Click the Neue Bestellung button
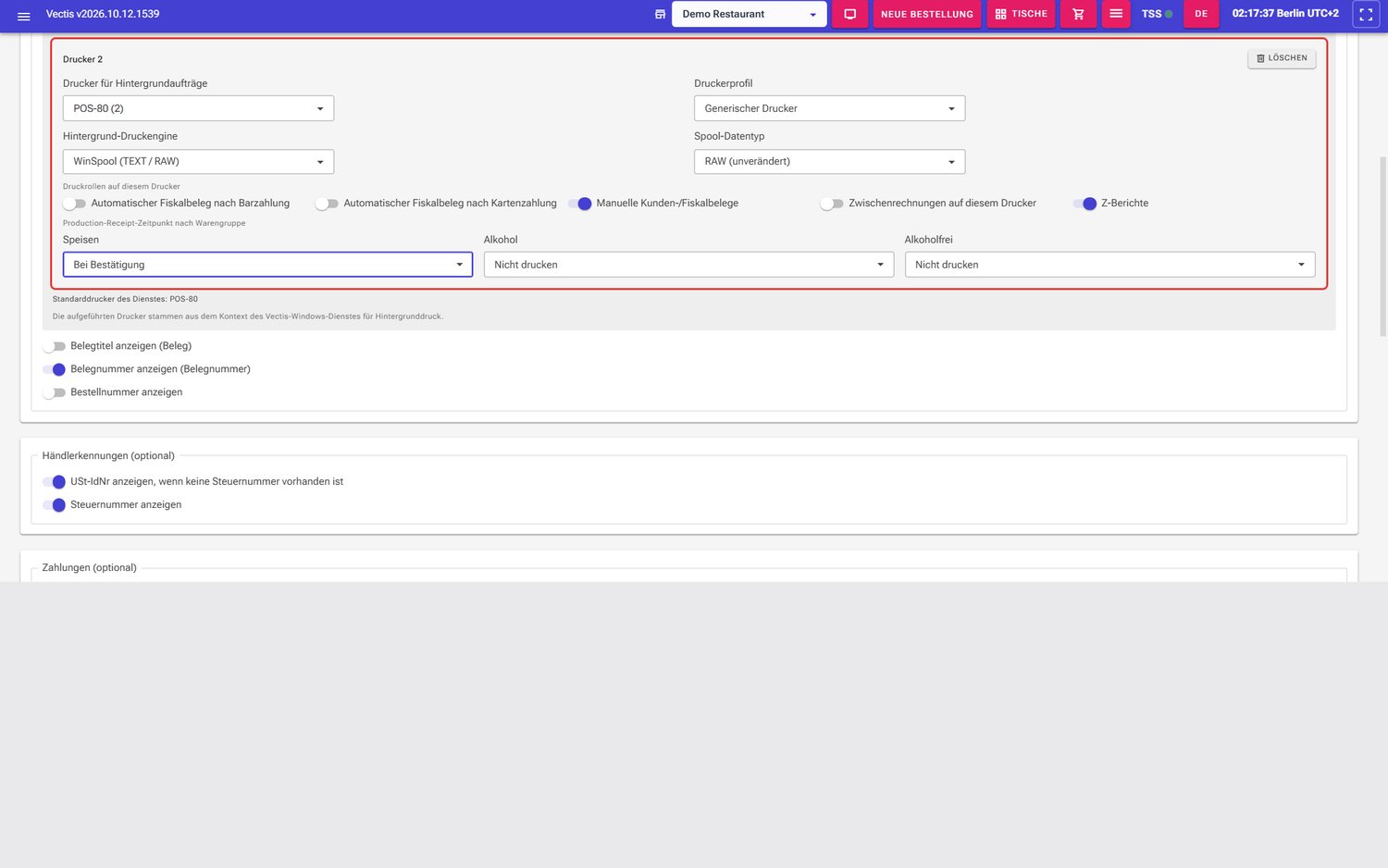The height and width of the screenshot is (868, 1388). (x=926, y=14)
